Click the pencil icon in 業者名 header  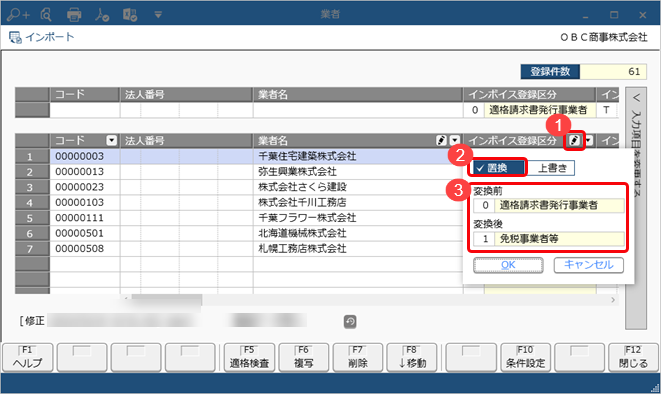441,140
